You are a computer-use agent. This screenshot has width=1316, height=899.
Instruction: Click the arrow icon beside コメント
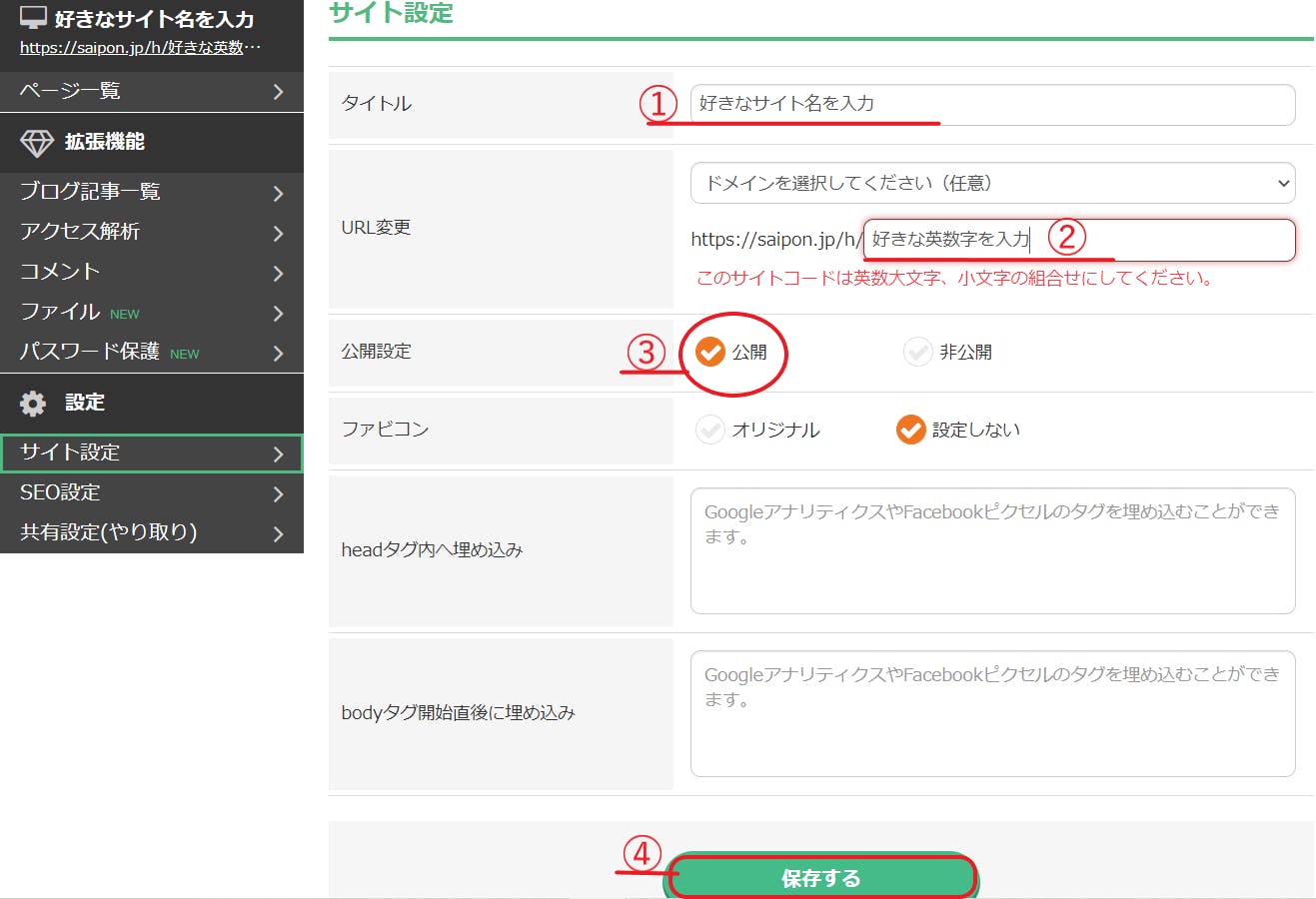pos(279,273)
